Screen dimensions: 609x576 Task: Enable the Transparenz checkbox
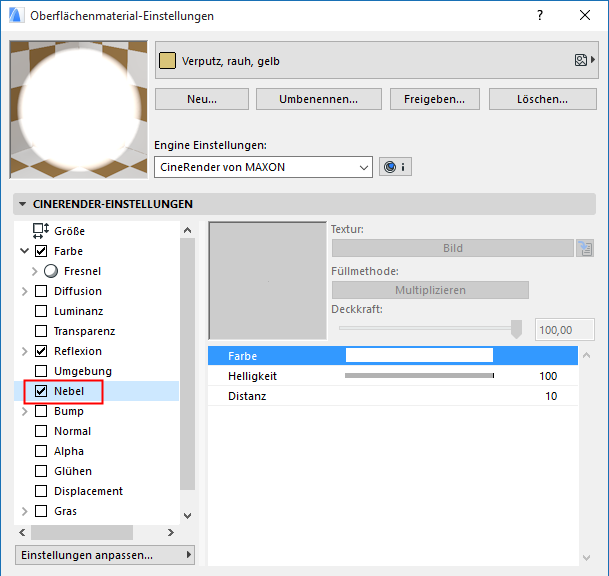coord(41,331)
